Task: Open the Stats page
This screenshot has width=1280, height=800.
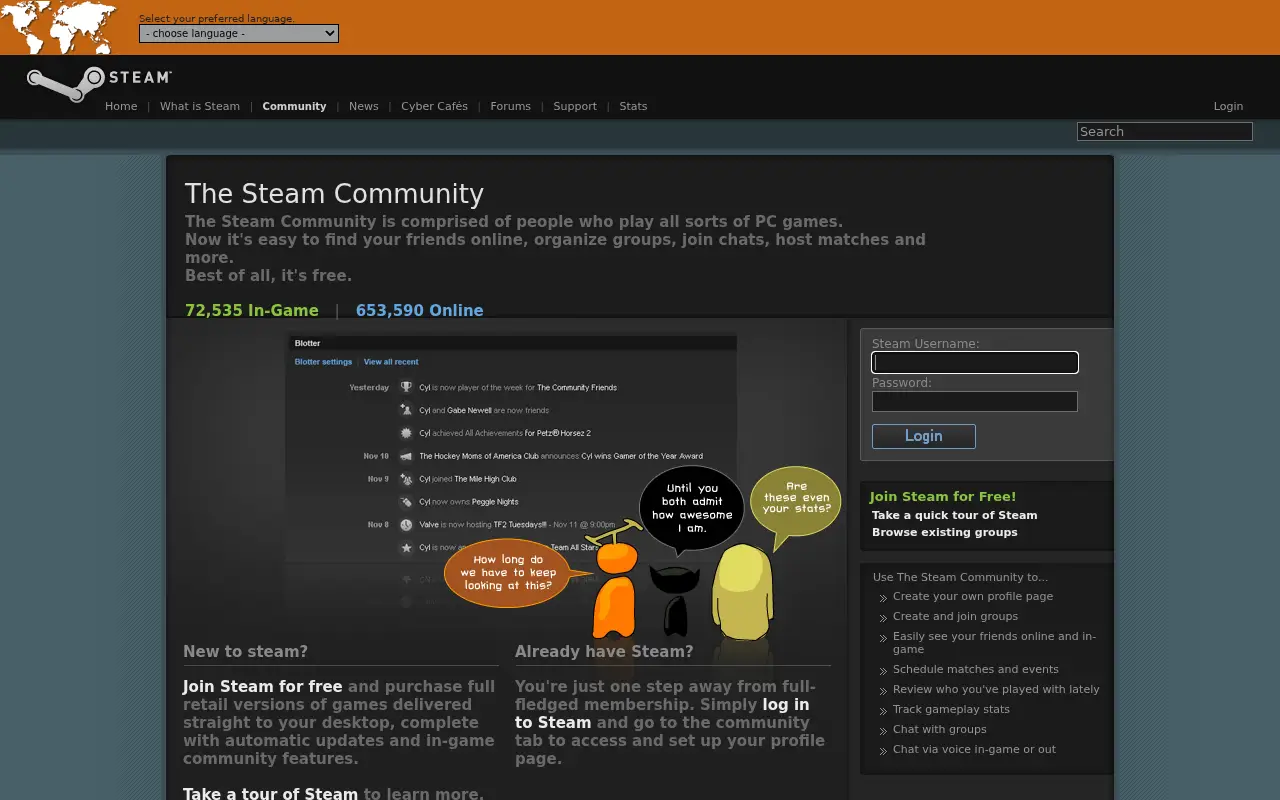Action: 633,106
